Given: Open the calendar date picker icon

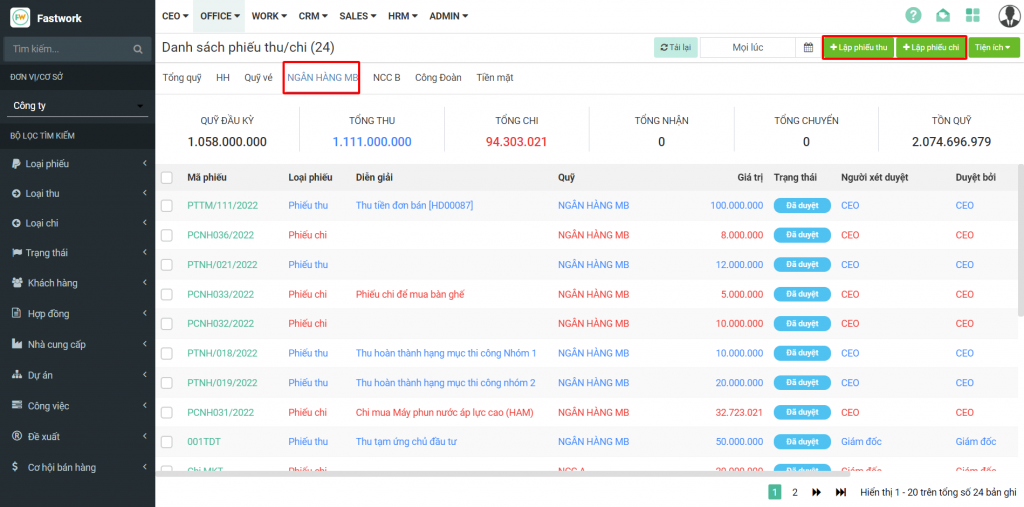Looking at the screenshot, I should 808,47.
